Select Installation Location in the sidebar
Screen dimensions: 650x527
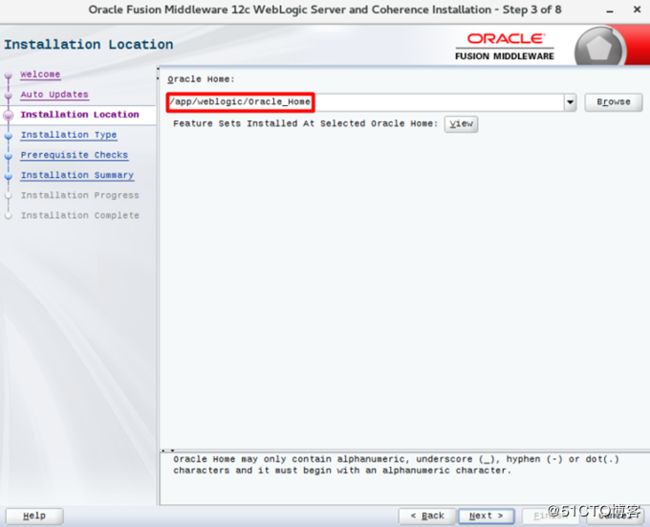click(x=80, y=114)
